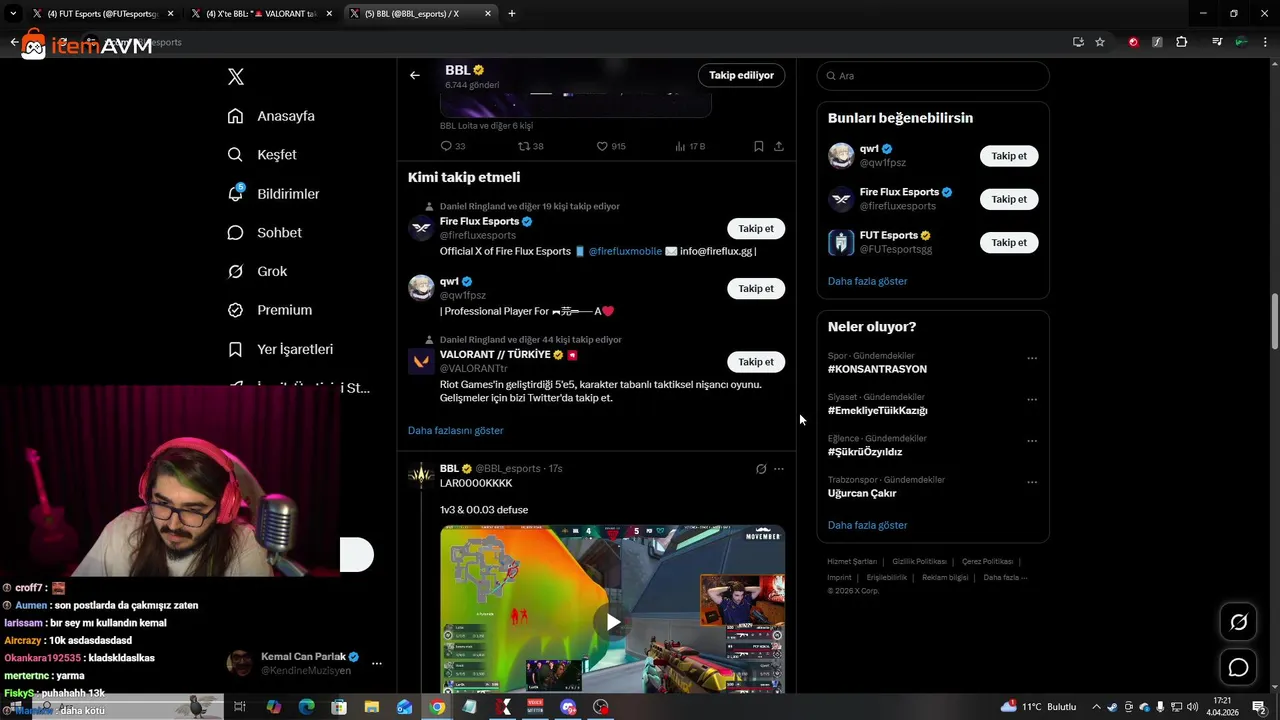This screenshot has width=1280, height=720.
Task: Click Daha fazlasını göster under suggestions
Action: pos(455,430)
